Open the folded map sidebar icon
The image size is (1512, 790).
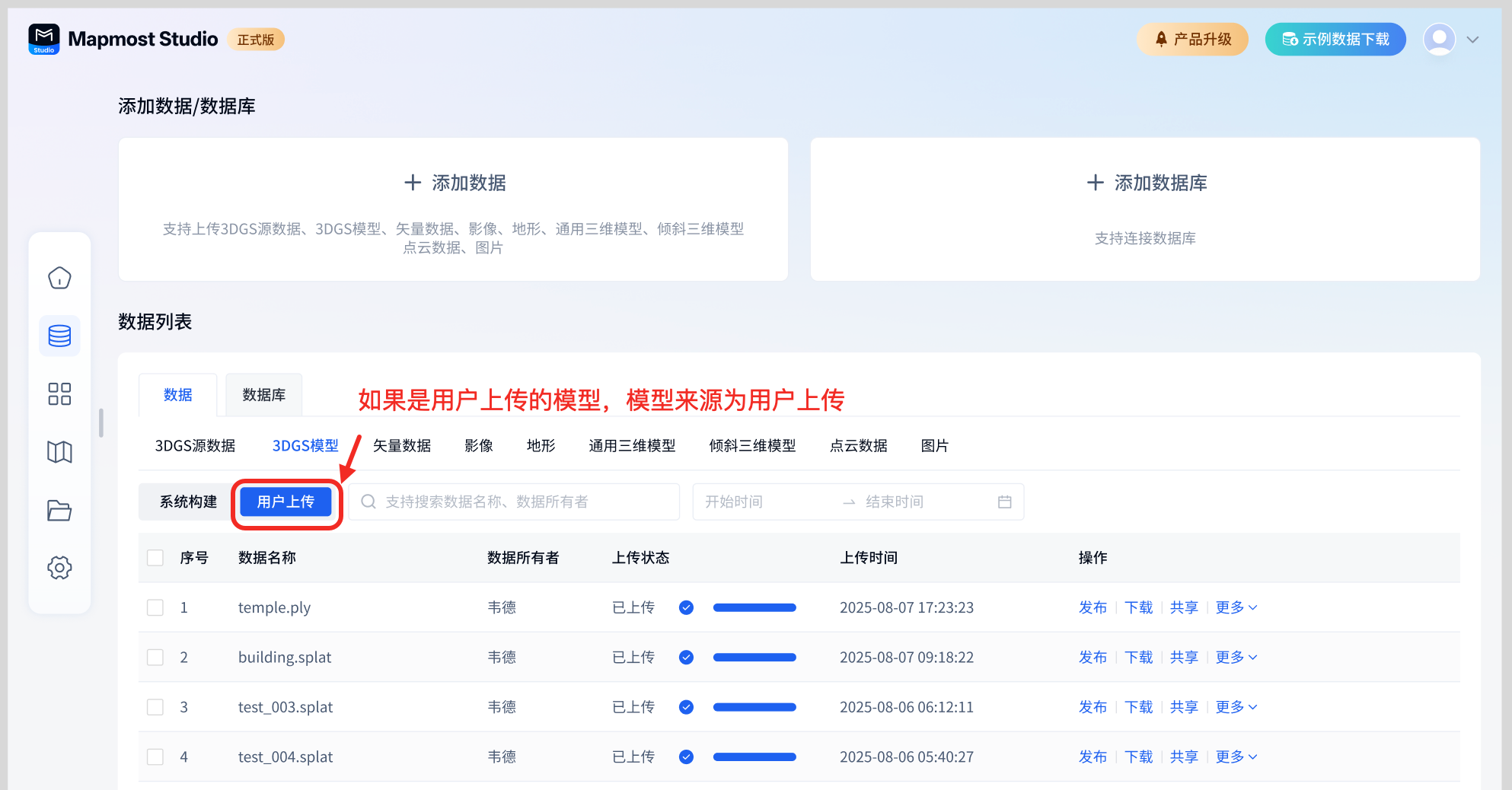pyautogui.click(x=59, y=452)
